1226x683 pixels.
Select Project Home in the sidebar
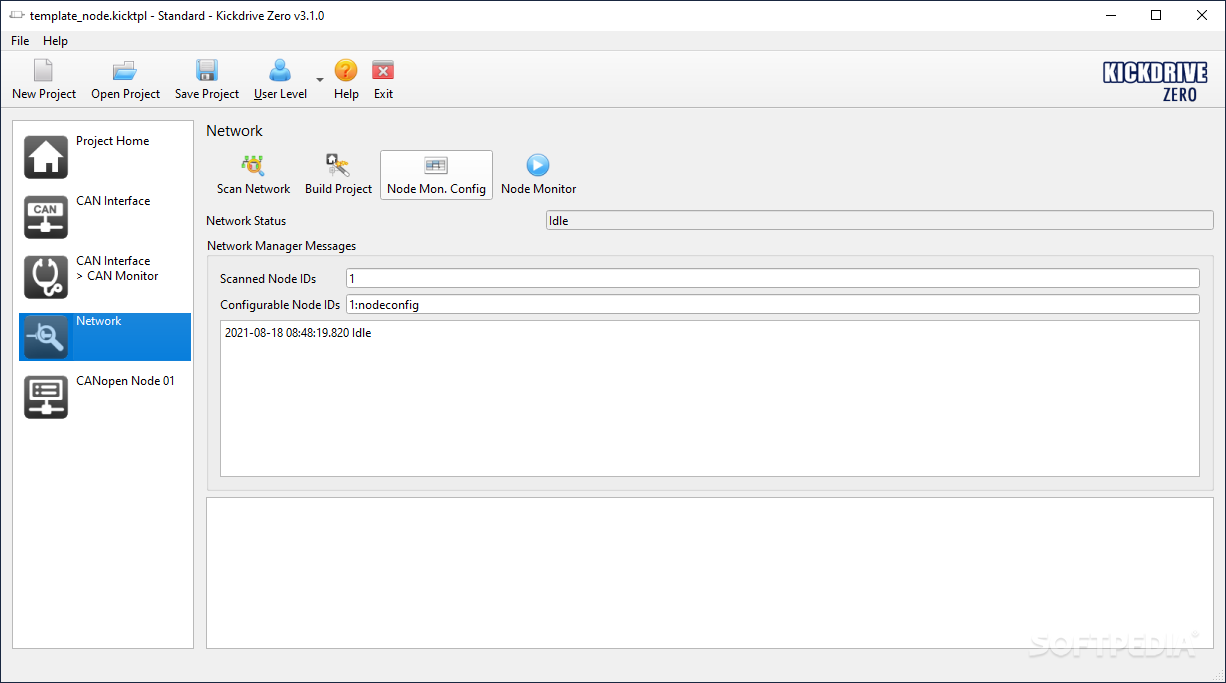click(105, 157)
